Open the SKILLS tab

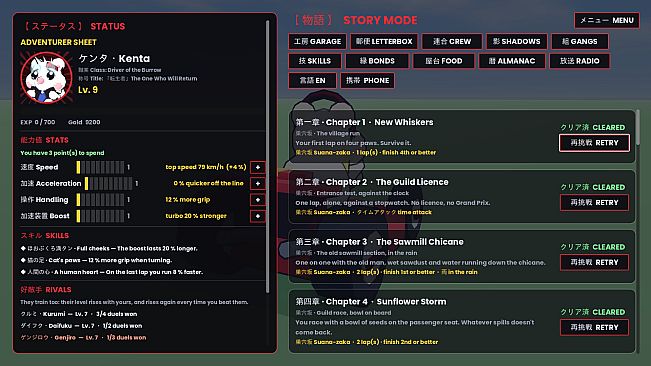(x=315, y=61)
